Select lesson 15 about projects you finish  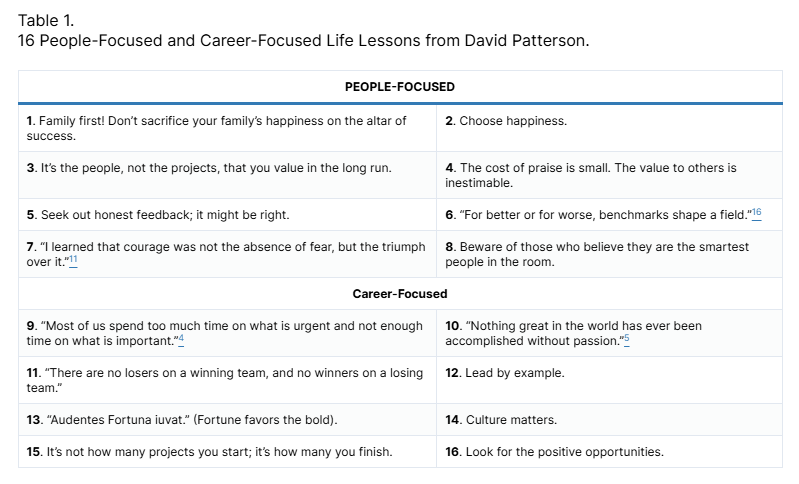pyautogui.click(x=209, y=452)
